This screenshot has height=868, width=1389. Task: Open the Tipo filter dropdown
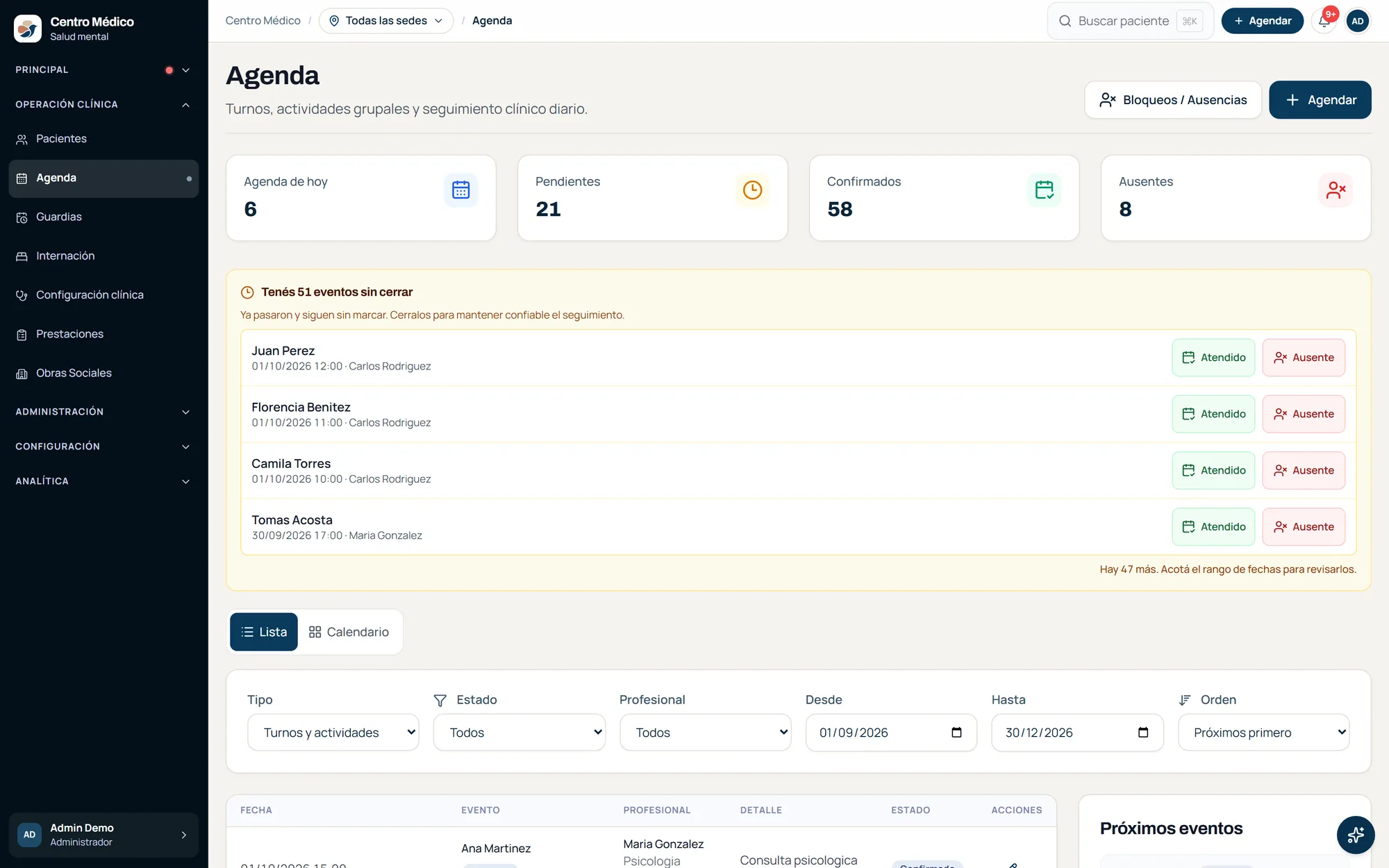point(333,733)
